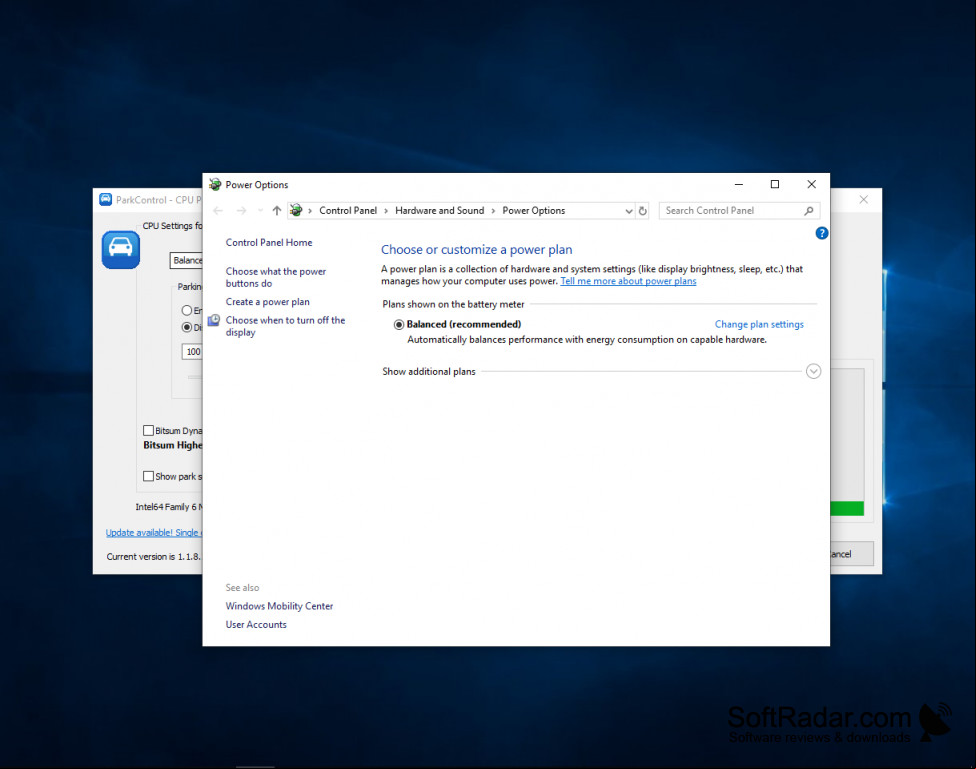976x769 pixels.
Task: Click the See also label
Action: point(242,587)
